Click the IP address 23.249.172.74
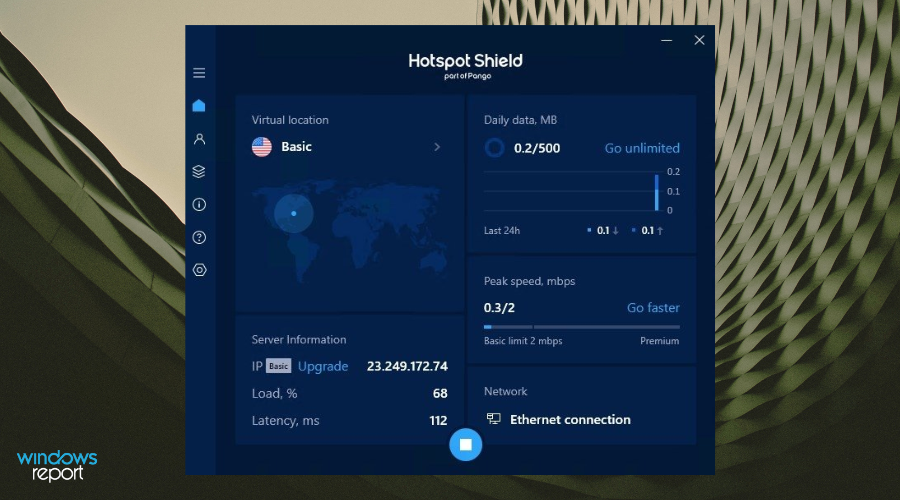The width and height of the screenshot is (900, 500). point(407,366)
